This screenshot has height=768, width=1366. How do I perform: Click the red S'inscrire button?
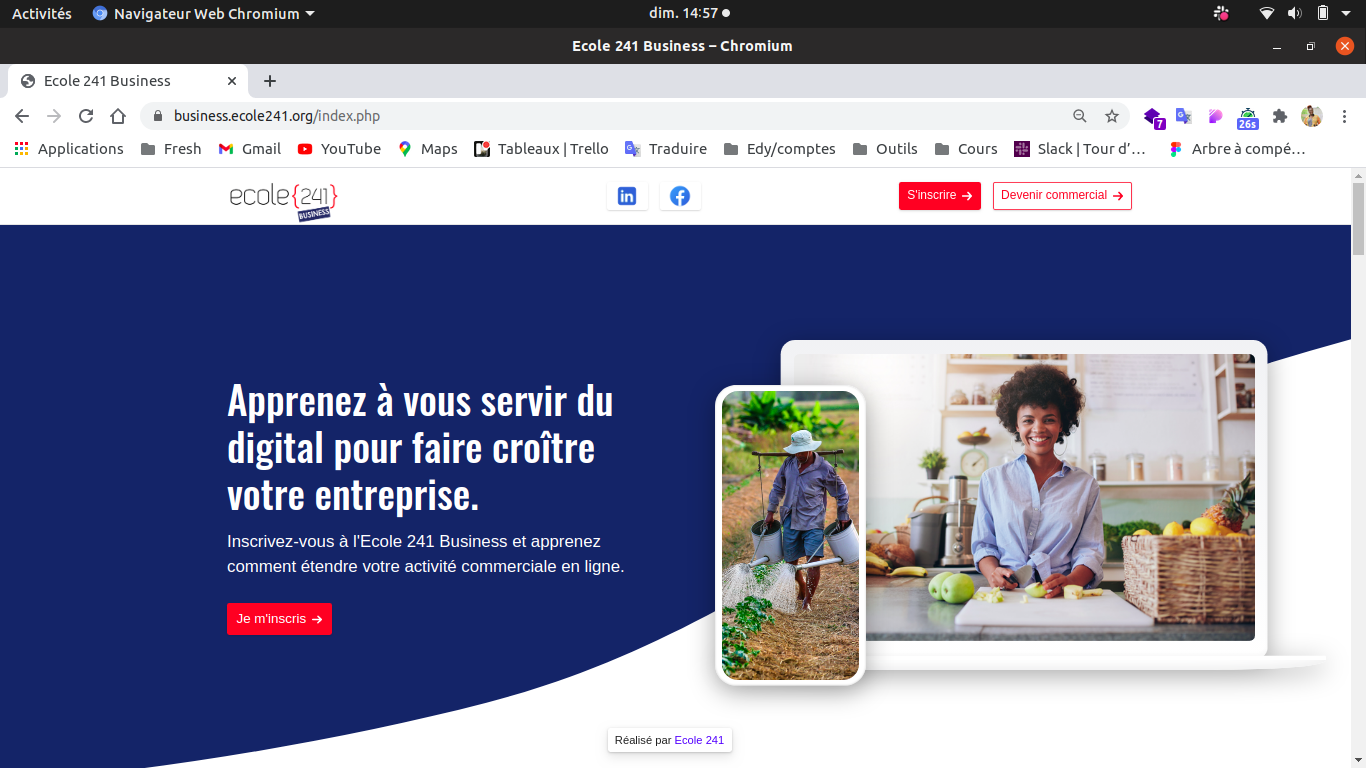pyautogui.click(x=940, y=196)
